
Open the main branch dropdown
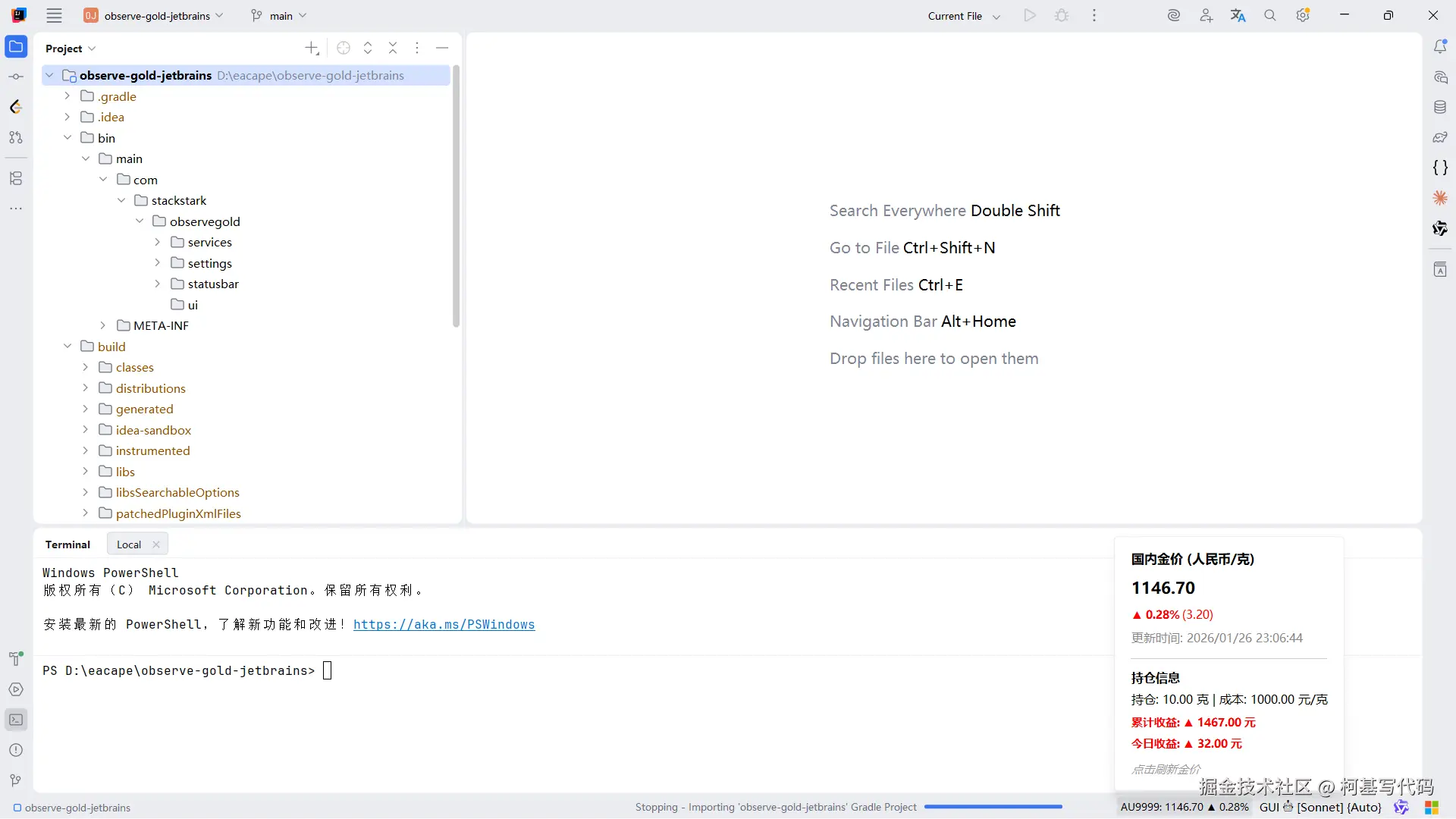[279, 16]
